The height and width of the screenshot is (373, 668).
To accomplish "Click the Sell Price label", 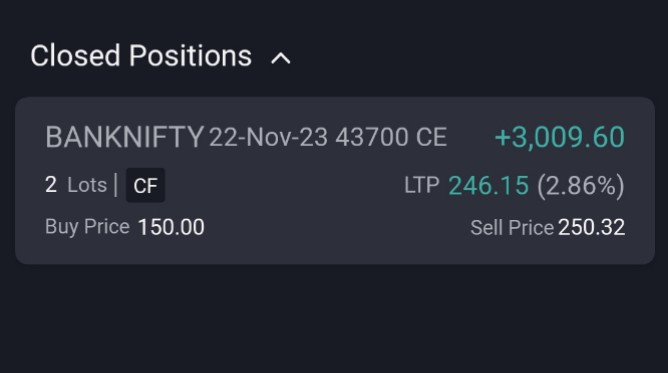I will 512,227.
